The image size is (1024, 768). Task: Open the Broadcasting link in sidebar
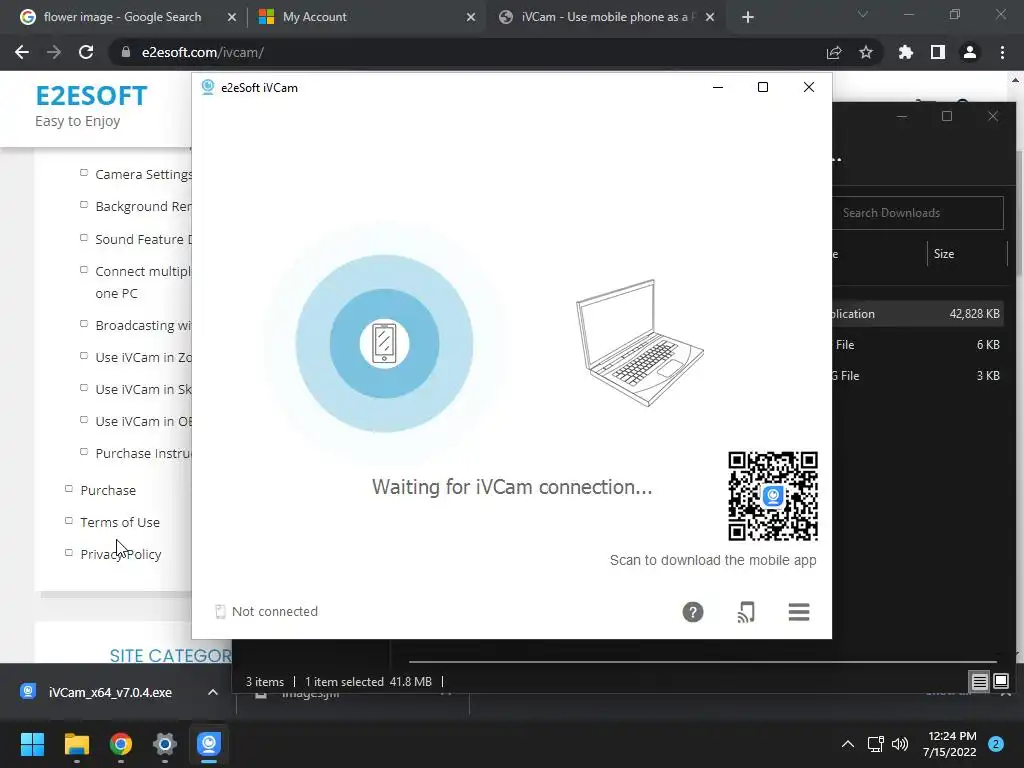(x=143, y=325)
